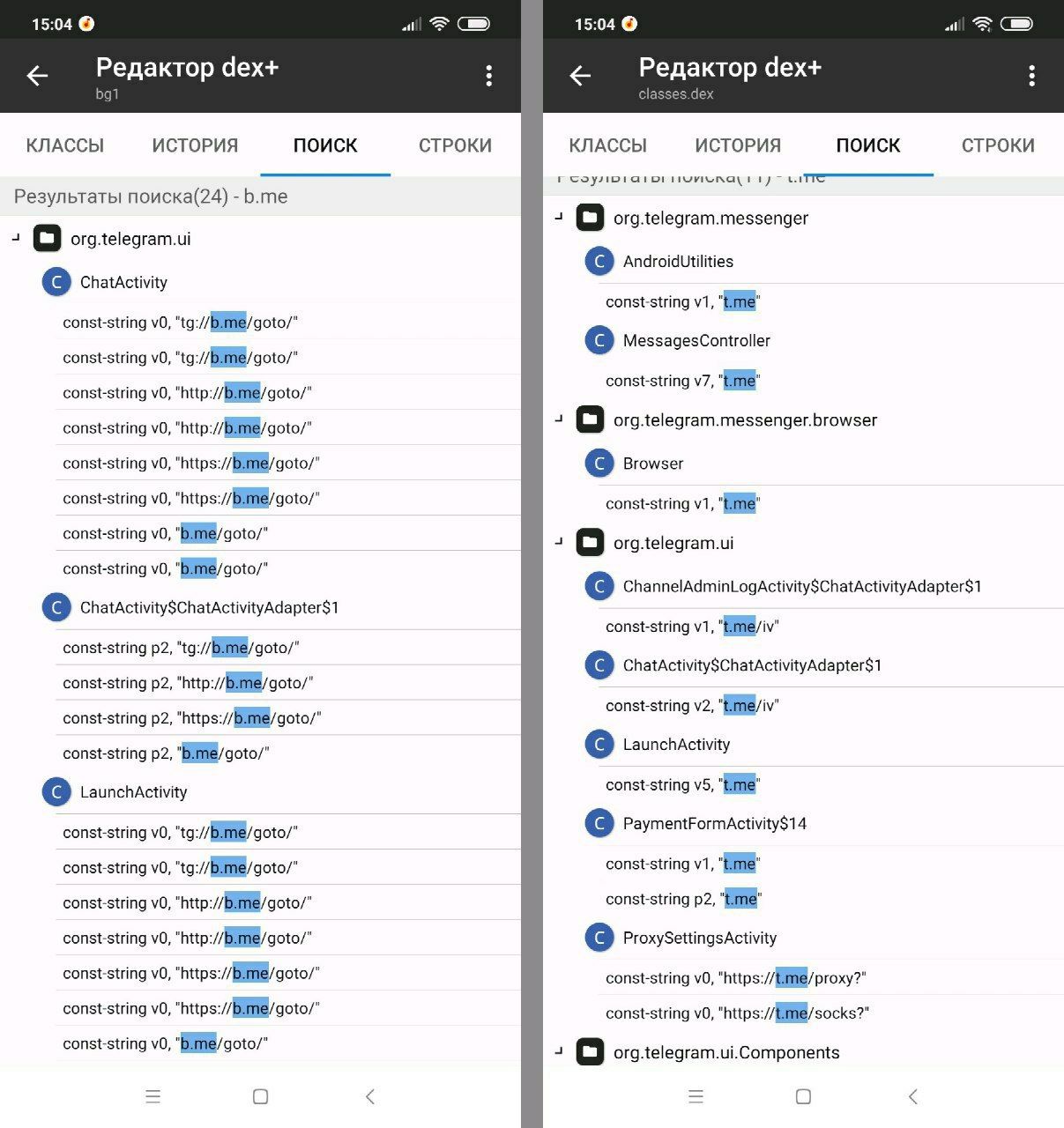This screenshot has width=1064, height=1128.
Task: Collapse the org.telegram.messenger.browser package
Action: coord(559,419)
